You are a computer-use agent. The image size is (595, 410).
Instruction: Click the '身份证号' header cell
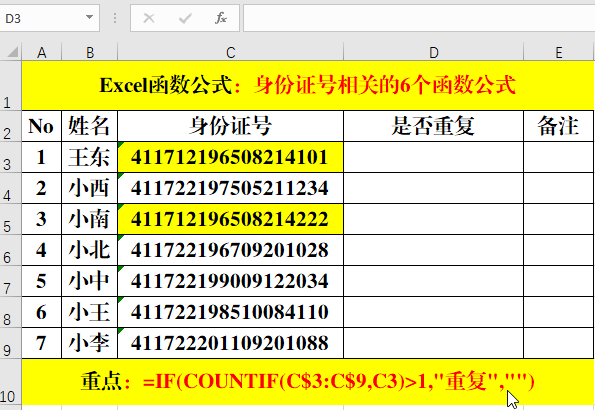[x=231, y=126]
